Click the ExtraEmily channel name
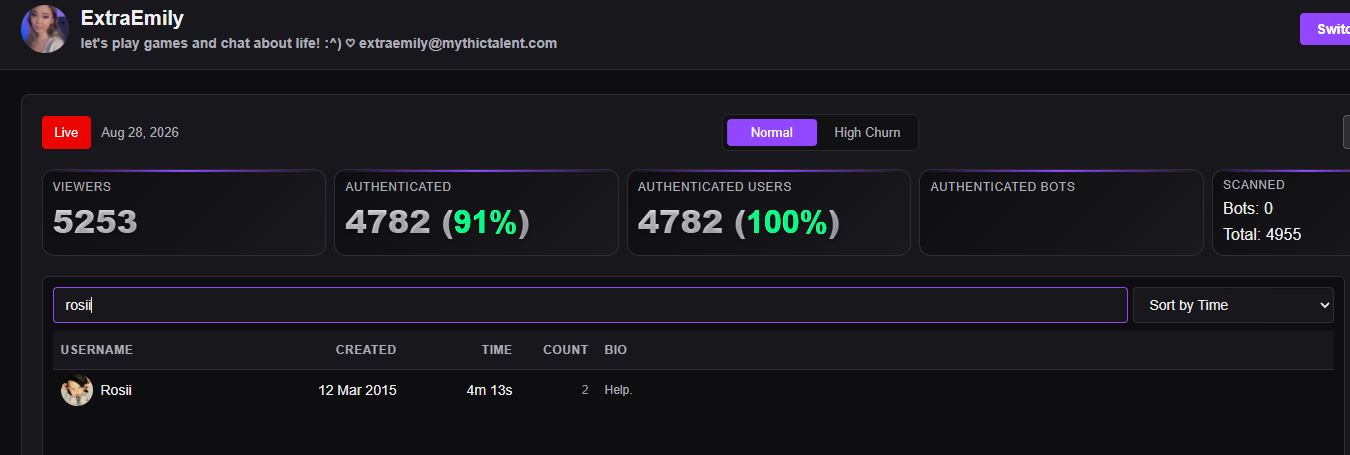Screen dimensions: 1350x455 click(x=132, y=18)
